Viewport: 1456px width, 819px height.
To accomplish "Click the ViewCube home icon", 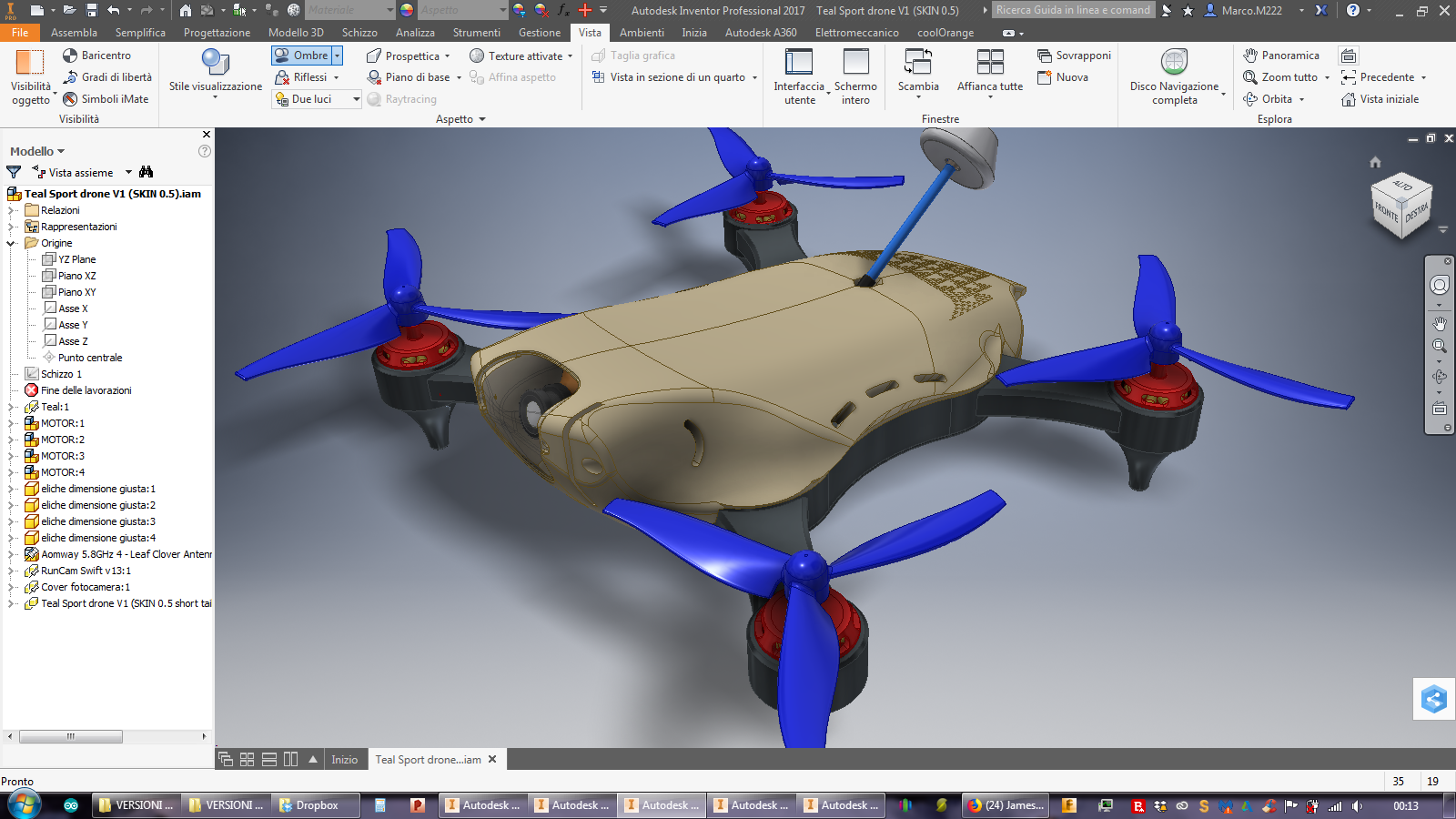I will point(1375,162).
